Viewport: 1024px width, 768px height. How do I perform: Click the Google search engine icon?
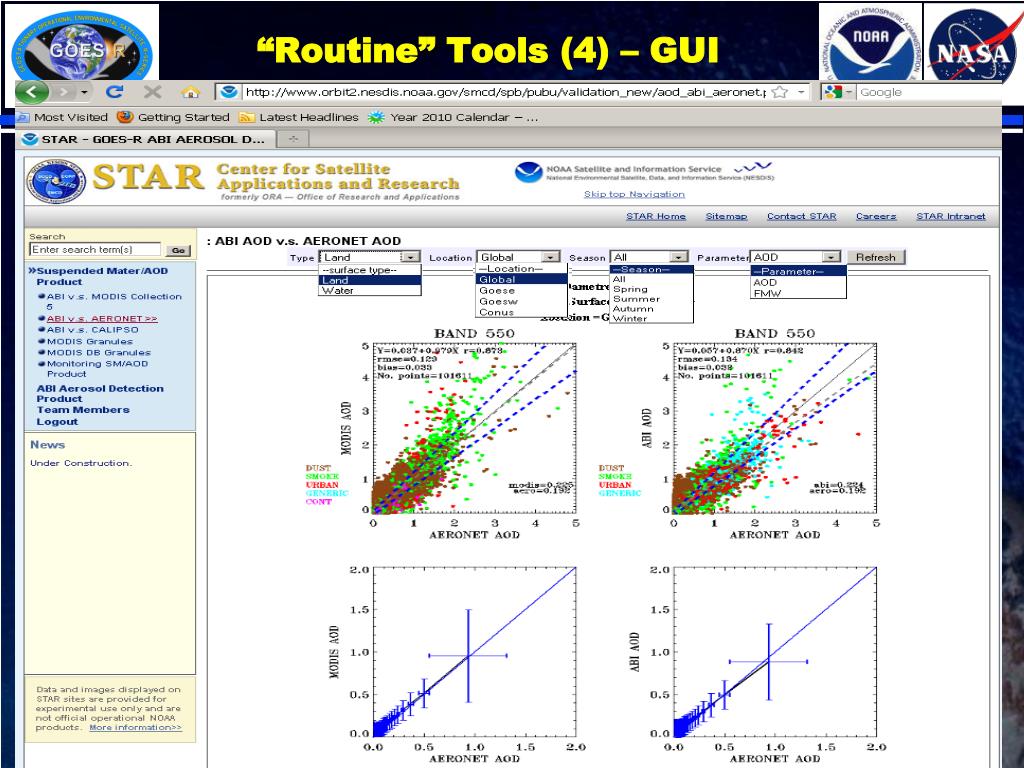[833, 92]
